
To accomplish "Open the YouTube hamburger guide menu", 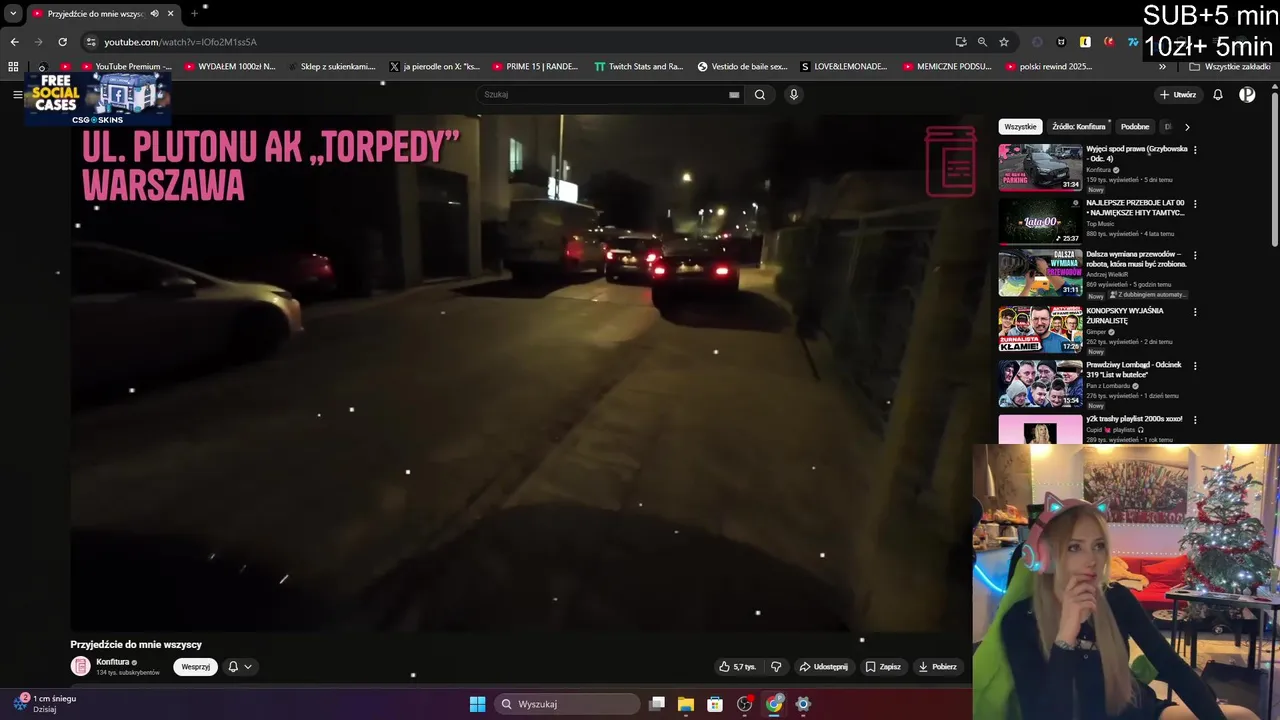I will pos(18,95).
